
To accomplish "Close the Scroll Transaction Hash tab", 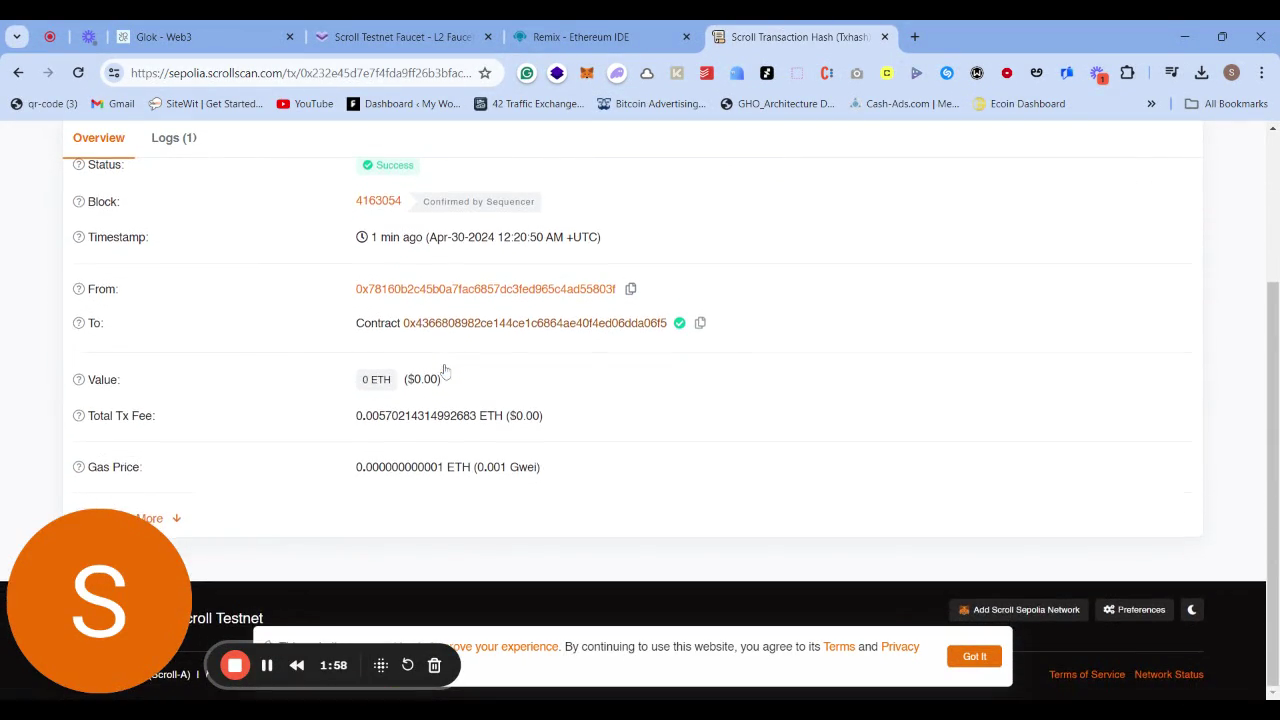I will [x=885, y=37].
